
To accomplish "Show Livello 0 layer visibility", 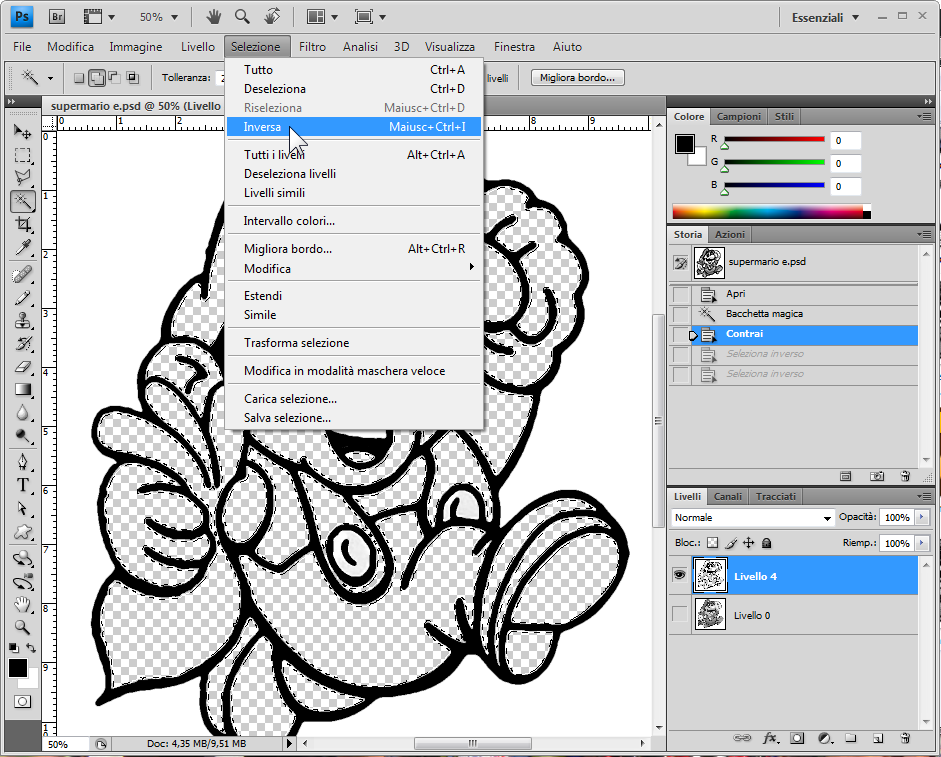I will click(679, 614).
